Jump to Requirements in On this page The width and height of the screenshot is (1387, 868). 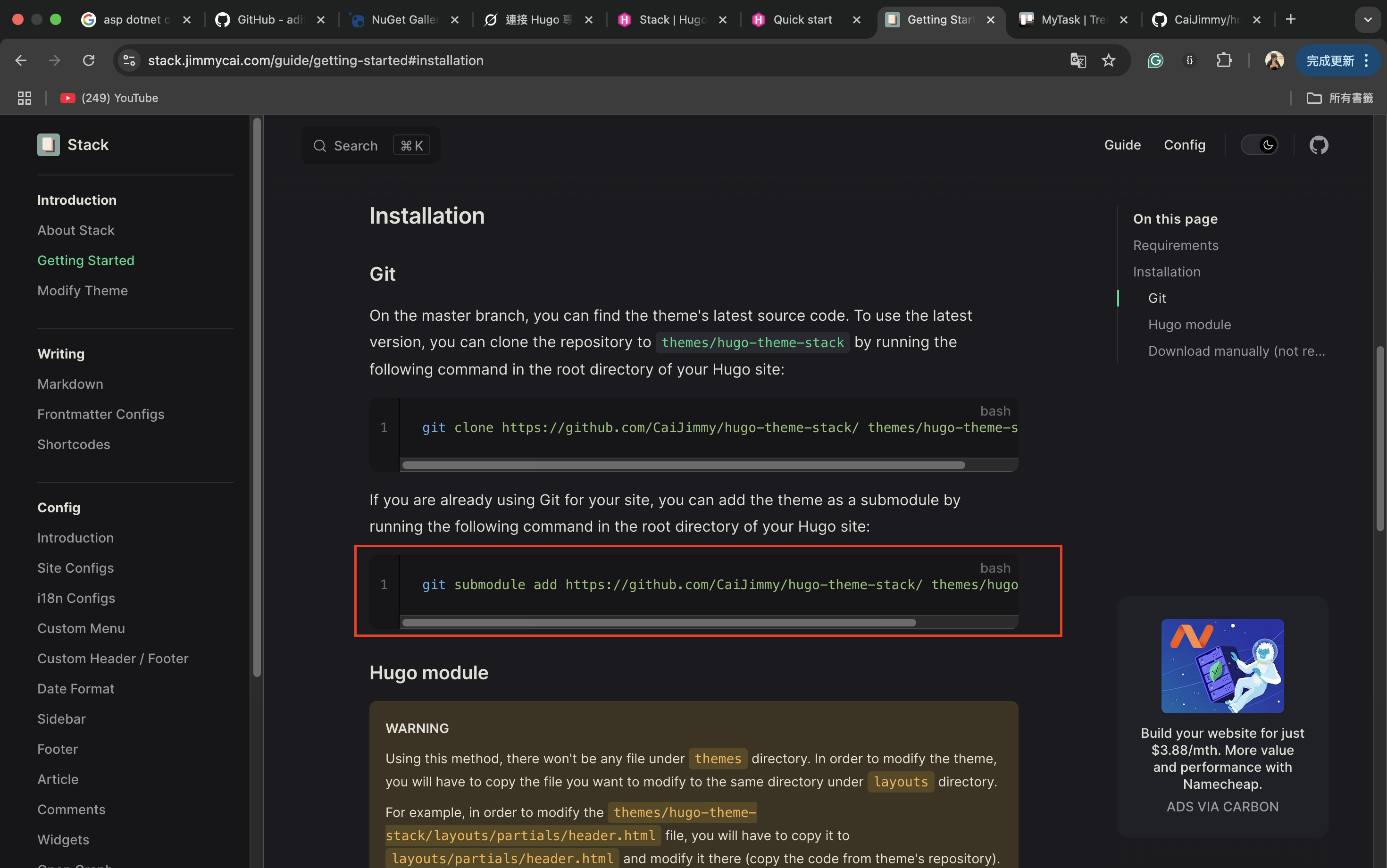tap(1175, 245)
